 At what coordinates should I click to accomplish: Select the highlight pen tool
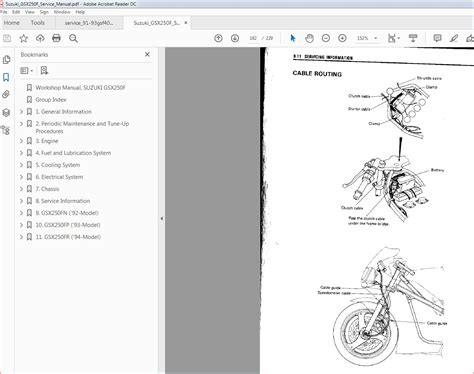[454, 38]
